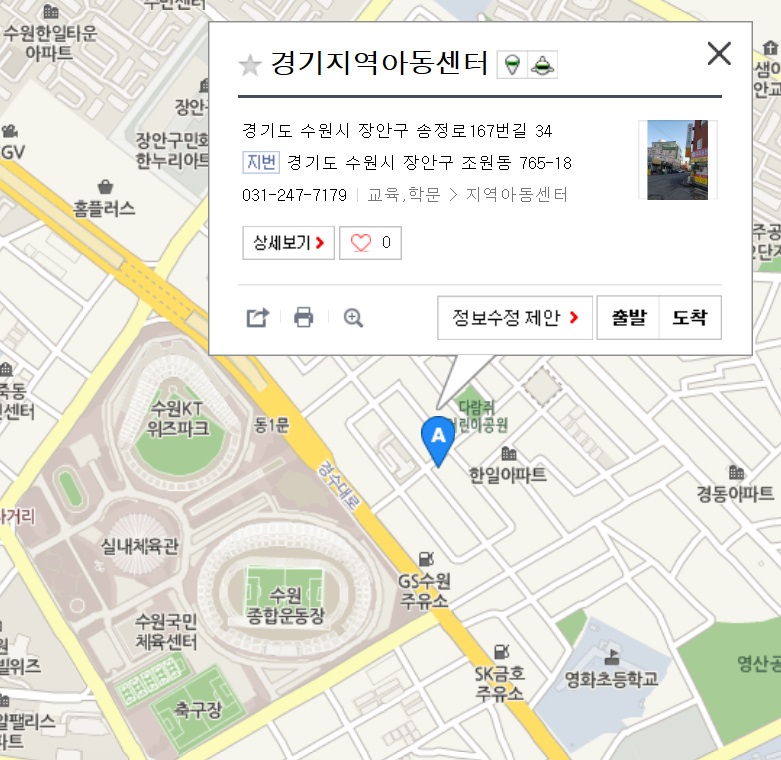
Task: Select the SK금호 주유소 gas pump icon
Action: [501, 651]
